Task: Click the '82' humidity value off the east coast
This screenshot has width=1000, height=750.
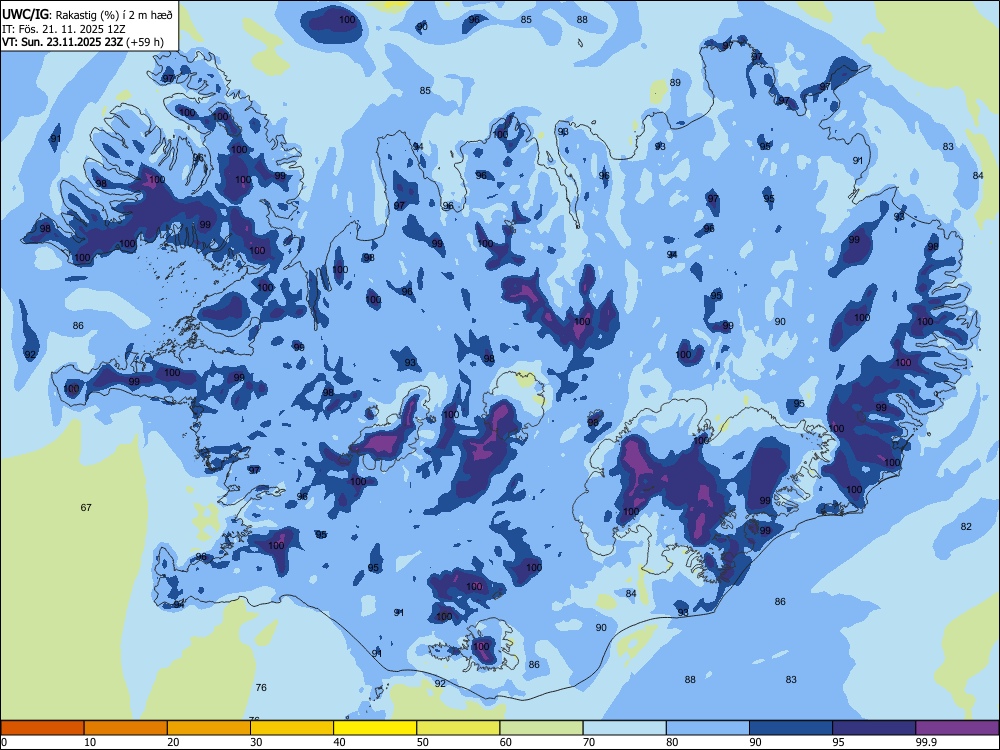Action: click(966, 526)
